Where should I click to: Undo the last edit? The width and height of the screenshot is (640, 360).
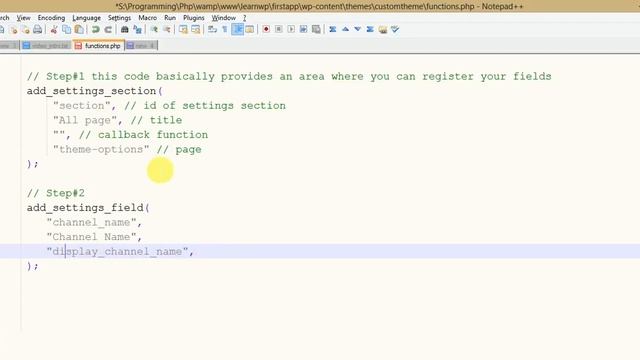[x=96, y=29]
